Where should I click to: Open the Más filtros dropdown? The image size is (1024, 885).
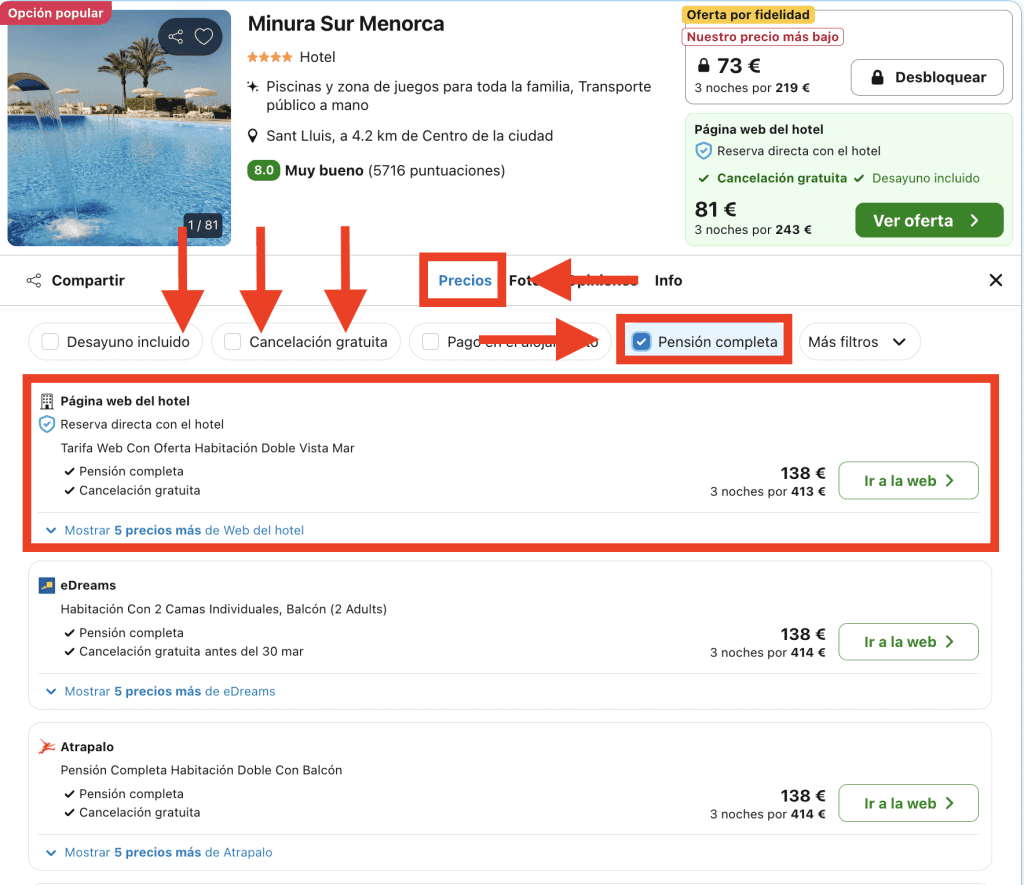[x=857, y=342]
